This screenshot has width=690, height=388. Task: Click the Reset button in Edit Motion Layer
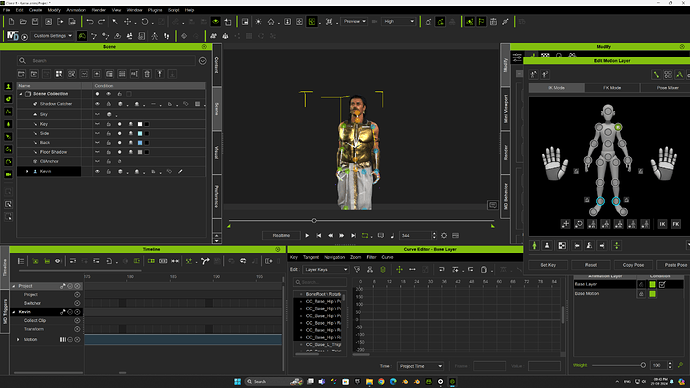click(591, 265)
